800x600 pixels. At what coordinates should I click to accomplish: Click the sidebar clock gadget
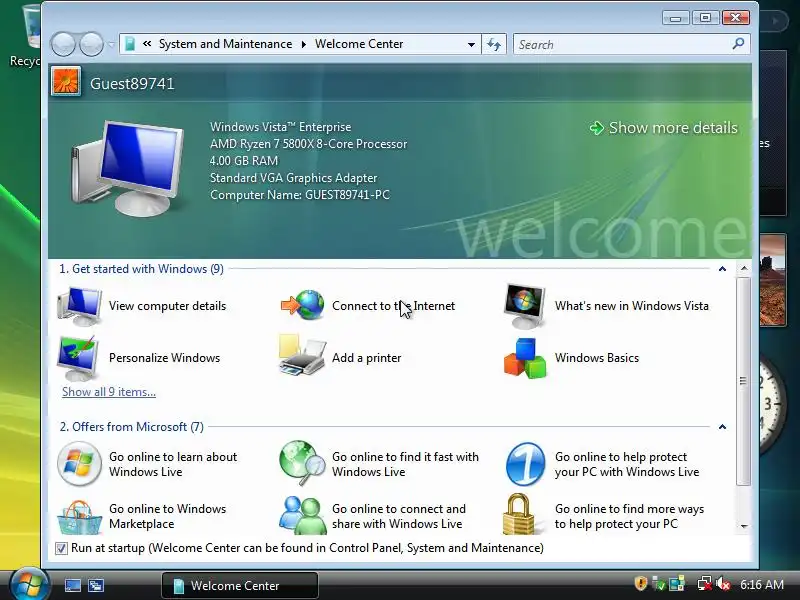[x=772, y=404]
